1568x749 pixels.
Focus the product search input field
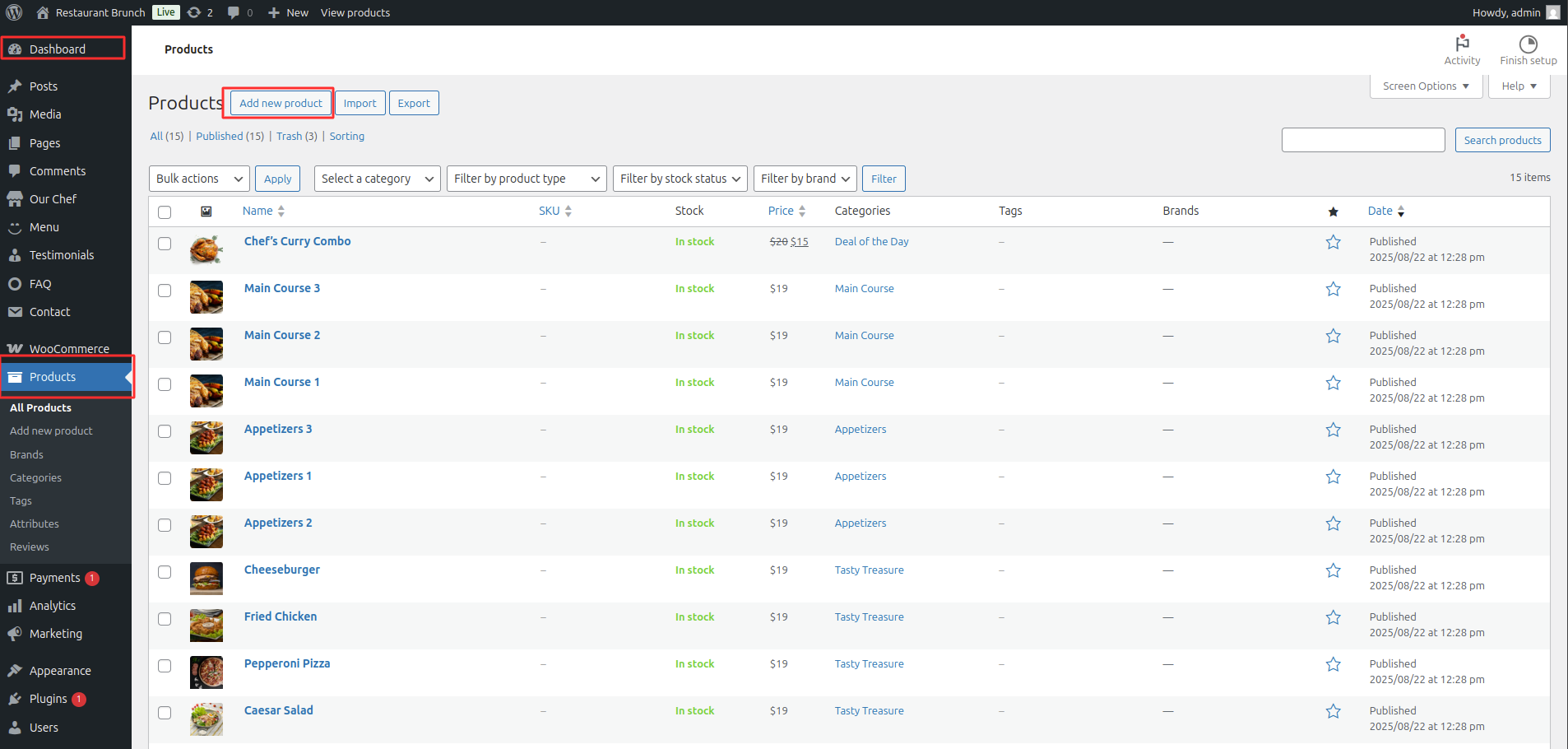pyautogui.click(x=1363, y=140)
